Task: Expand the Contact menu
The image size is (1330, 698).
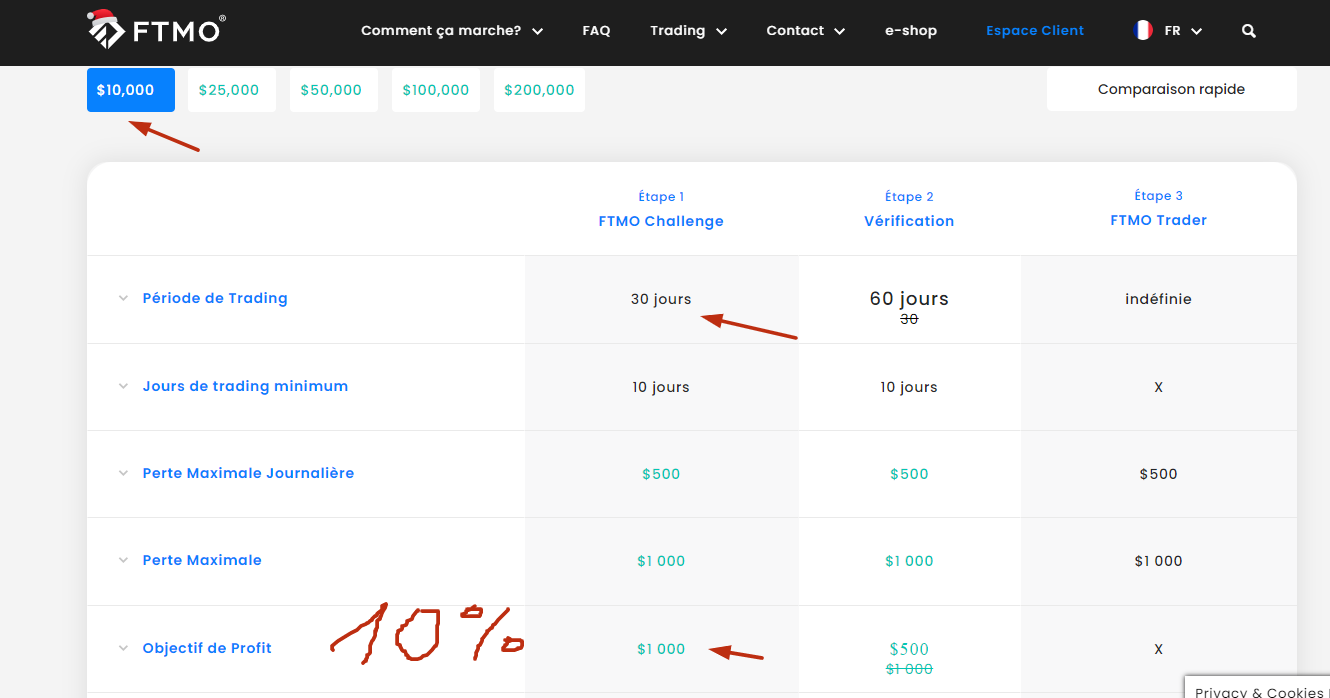Action: coord(805,31)
